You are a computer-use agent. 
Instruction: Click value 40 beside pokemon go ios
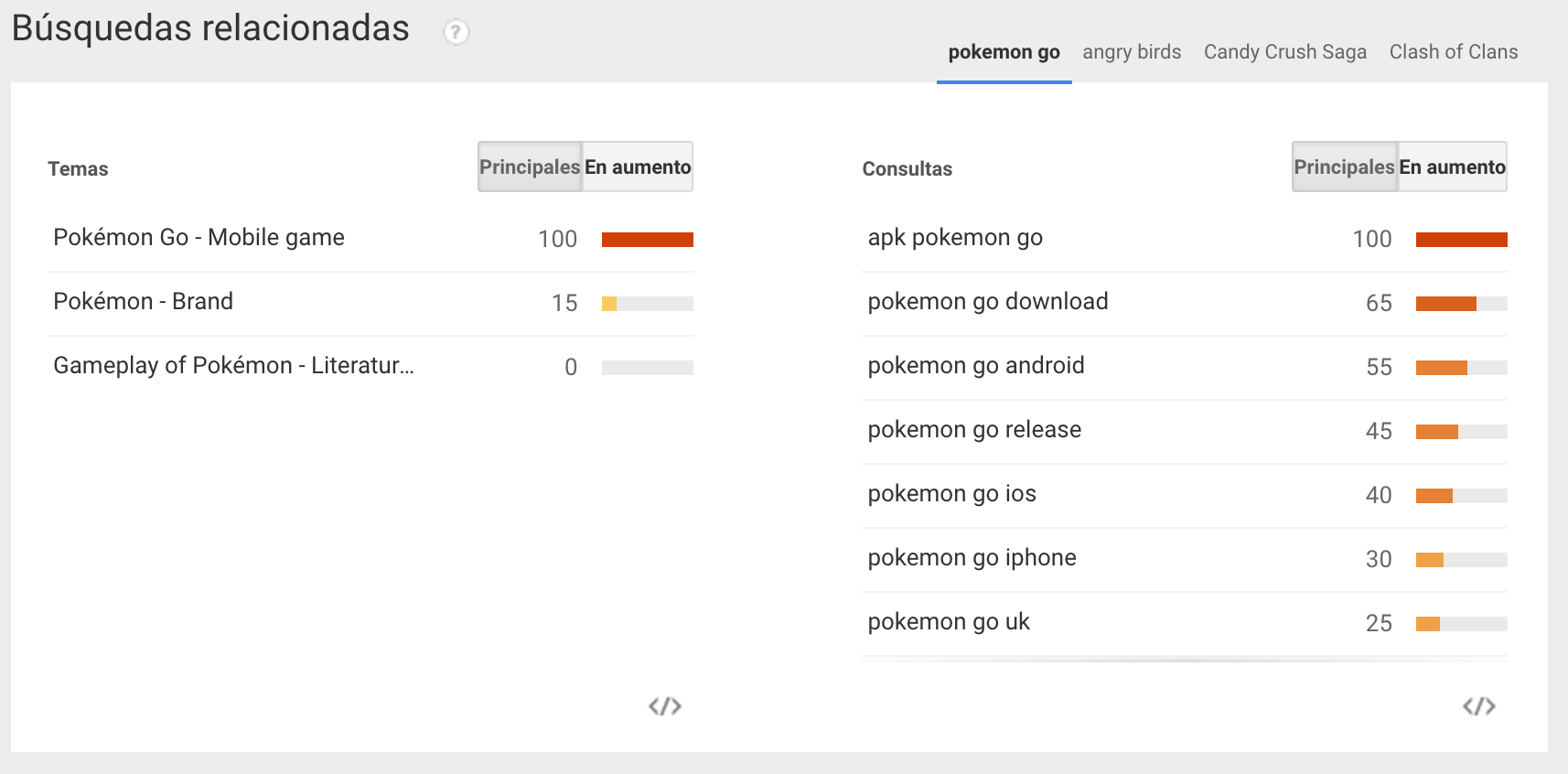(1379, 496)
